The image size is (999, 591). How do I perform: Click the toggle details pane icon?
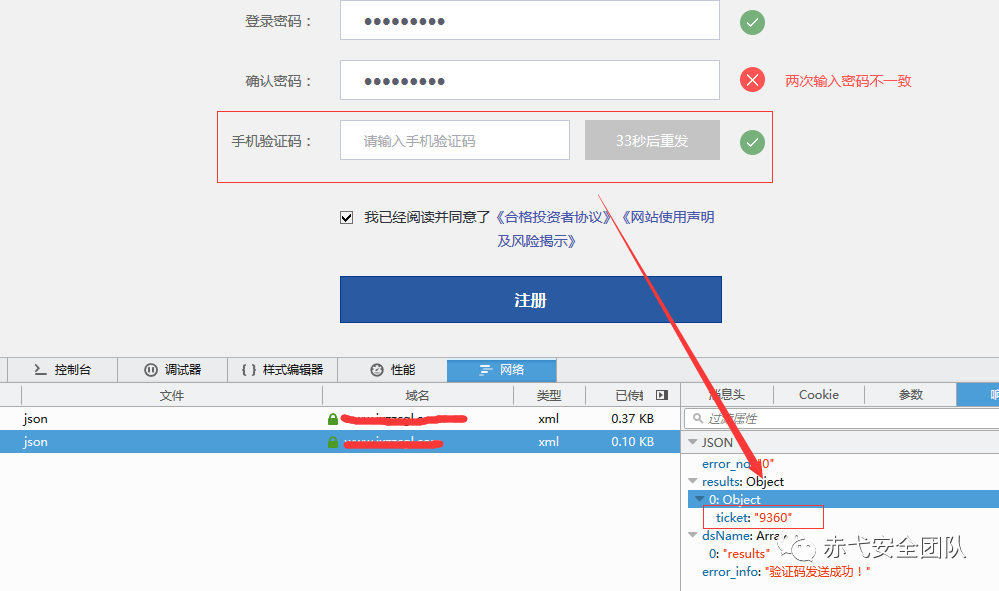(662, 395)
